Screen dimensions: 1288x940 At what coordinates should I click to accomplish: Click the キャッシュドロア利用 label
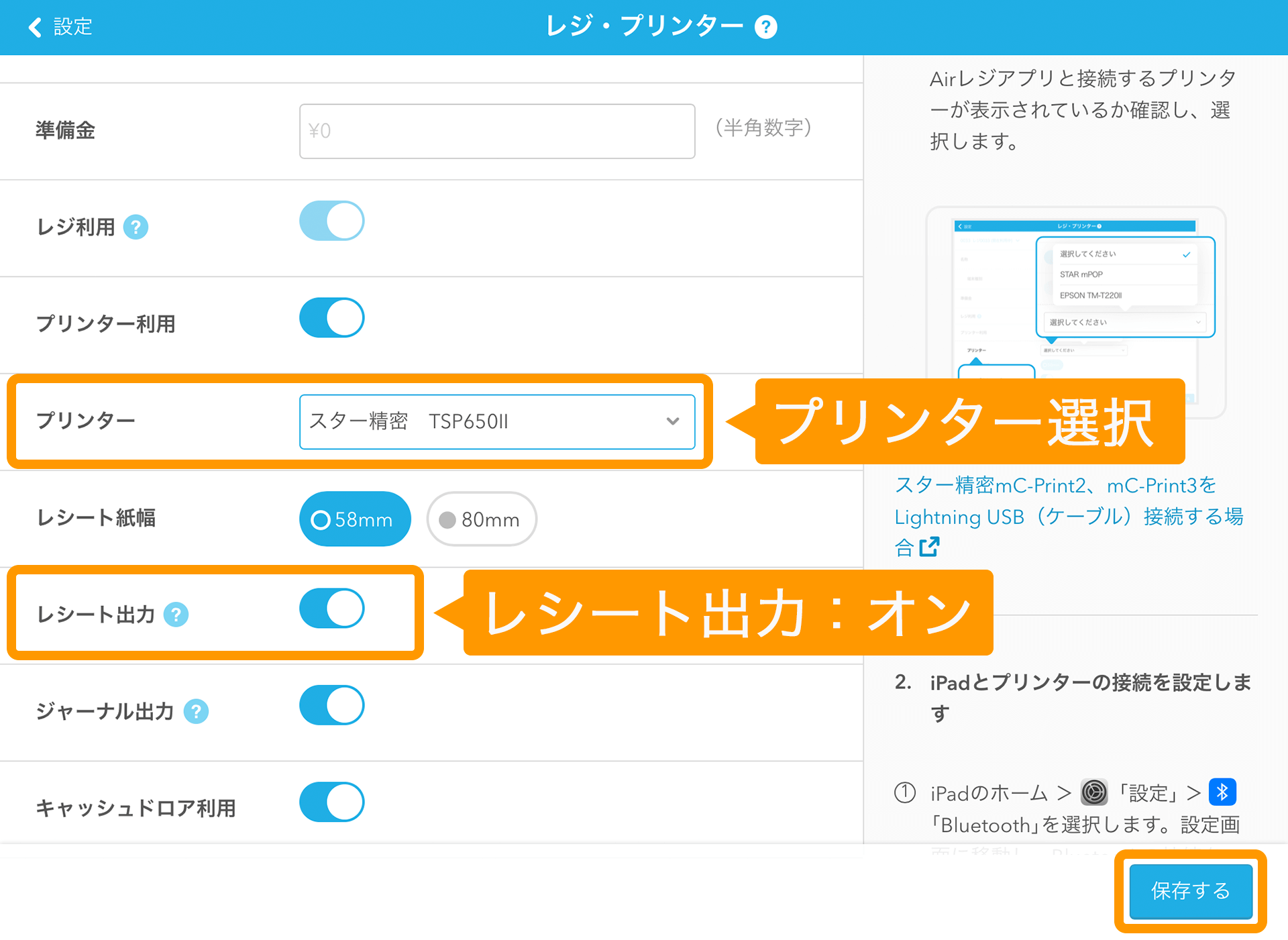136,808
